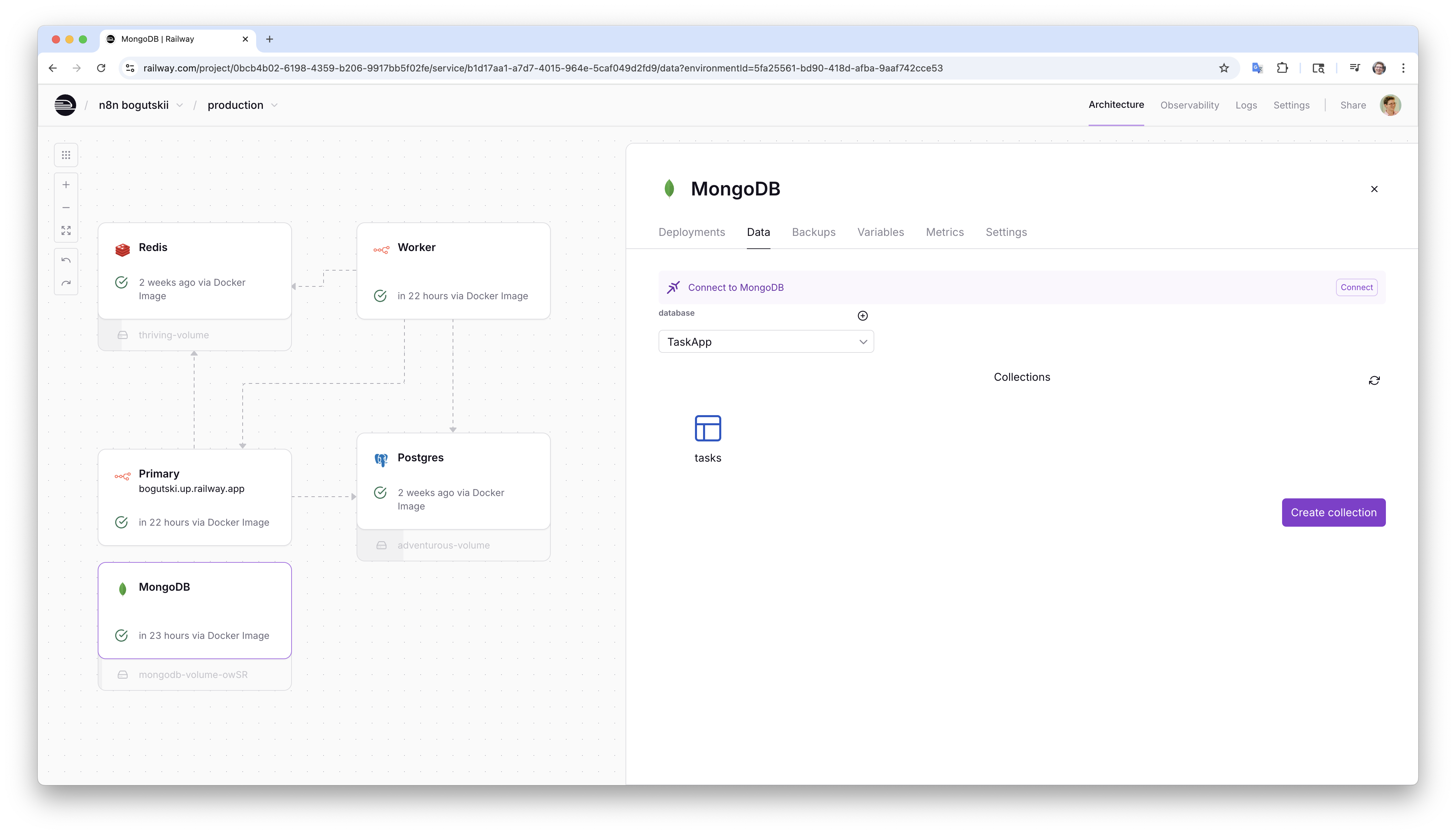
Task: Select the Postgres service card
Action: [453, 481]
